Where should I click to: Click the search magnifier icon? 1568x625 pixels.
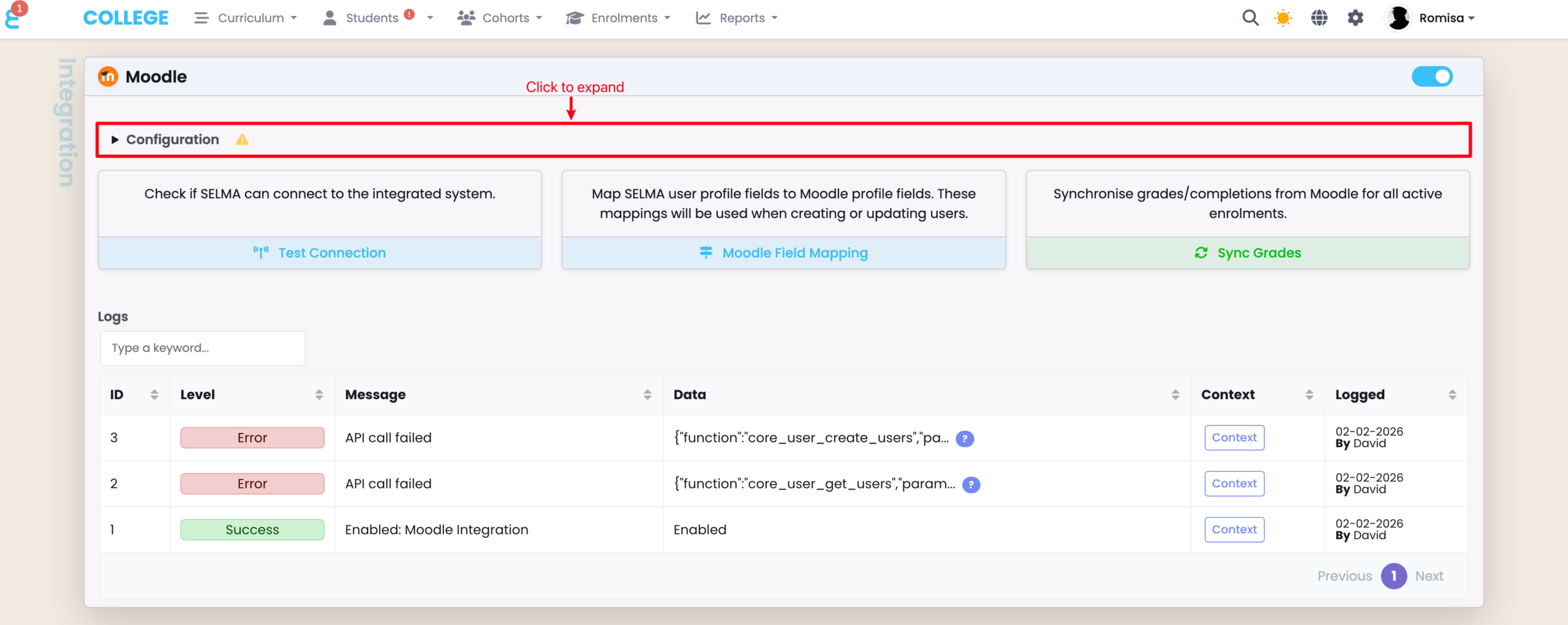coord(1250,18)
